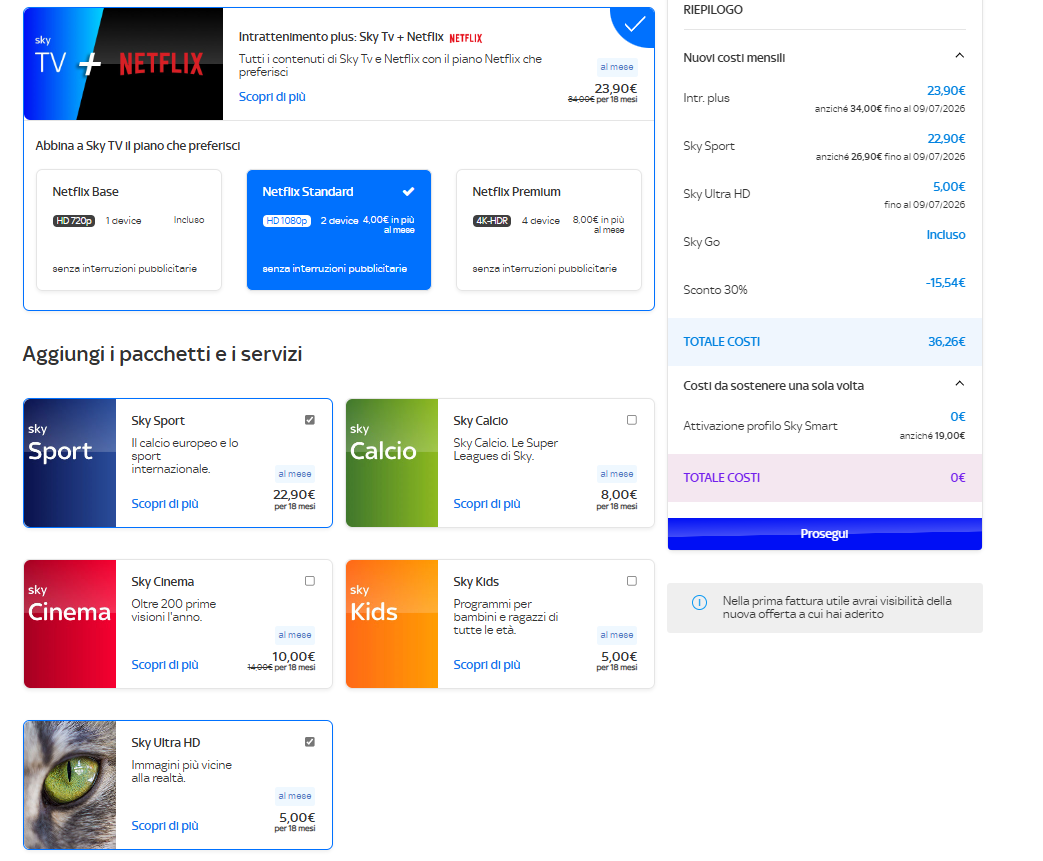The image size is (1043, 861).
Task: Click the Sky Sport logo tile
Action: (70, 463)
